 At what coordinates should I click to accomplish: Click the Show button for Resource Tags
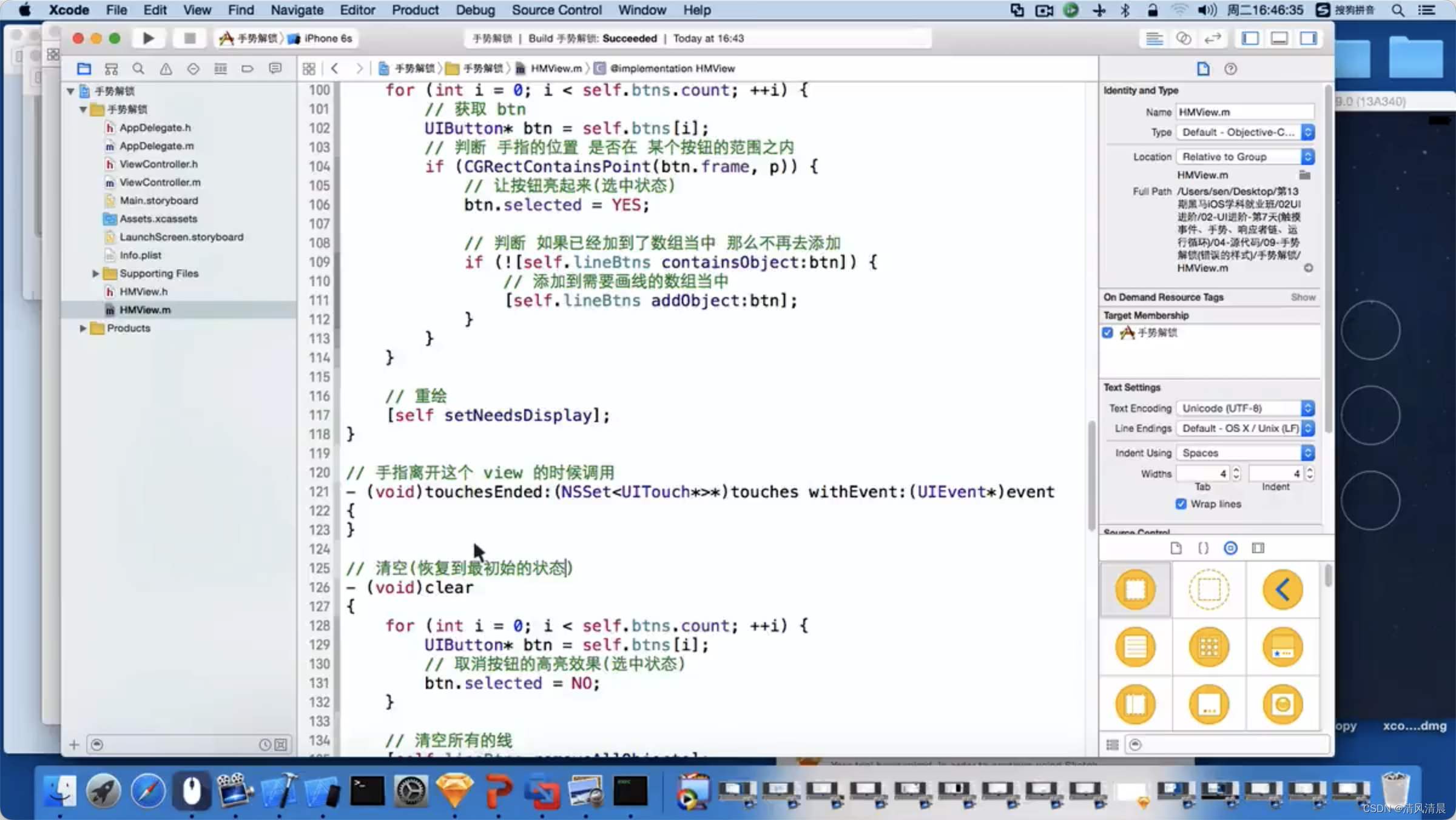pos(1303,297)
